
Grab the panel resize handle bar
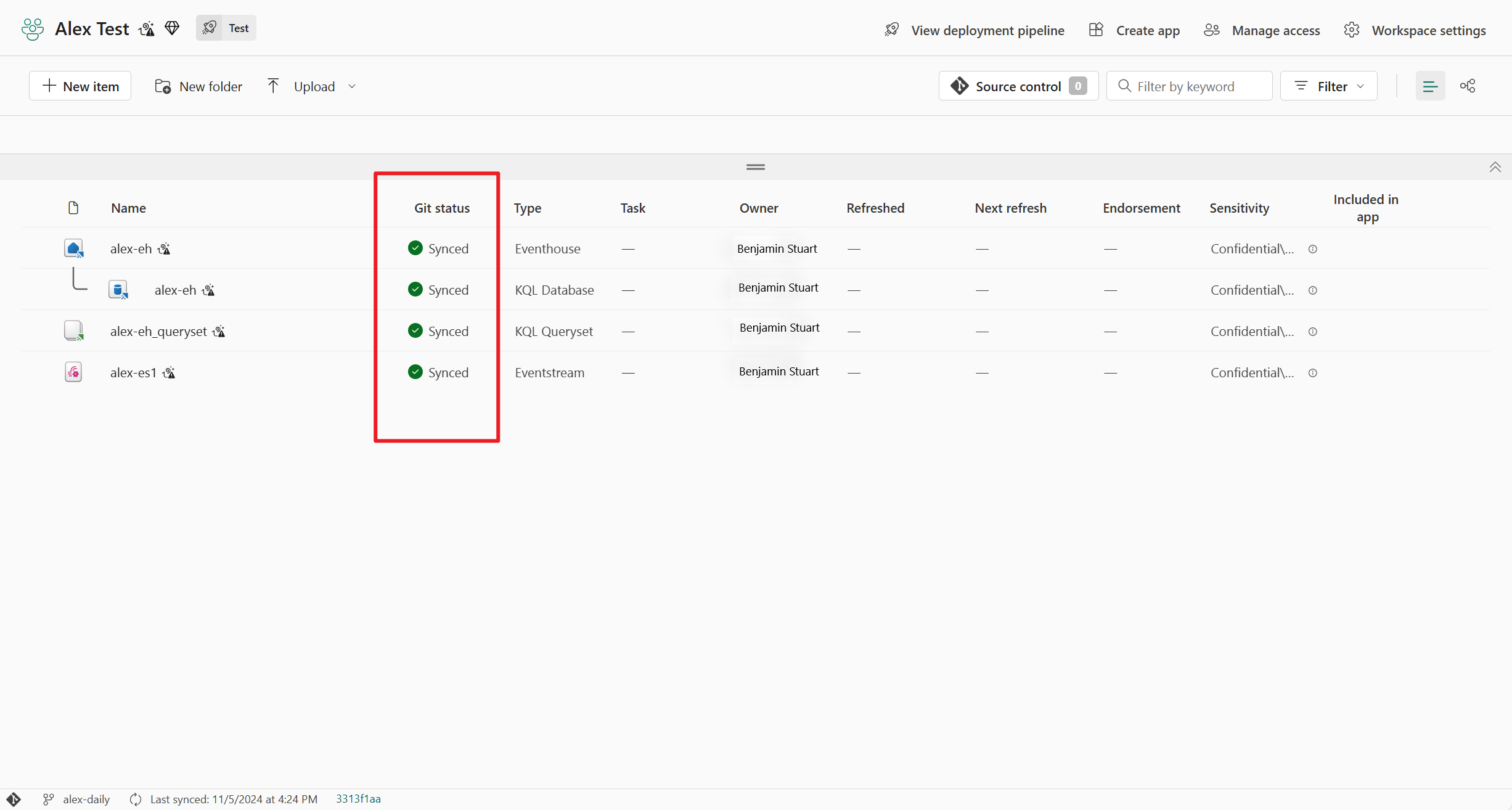[x=755, y=167]
